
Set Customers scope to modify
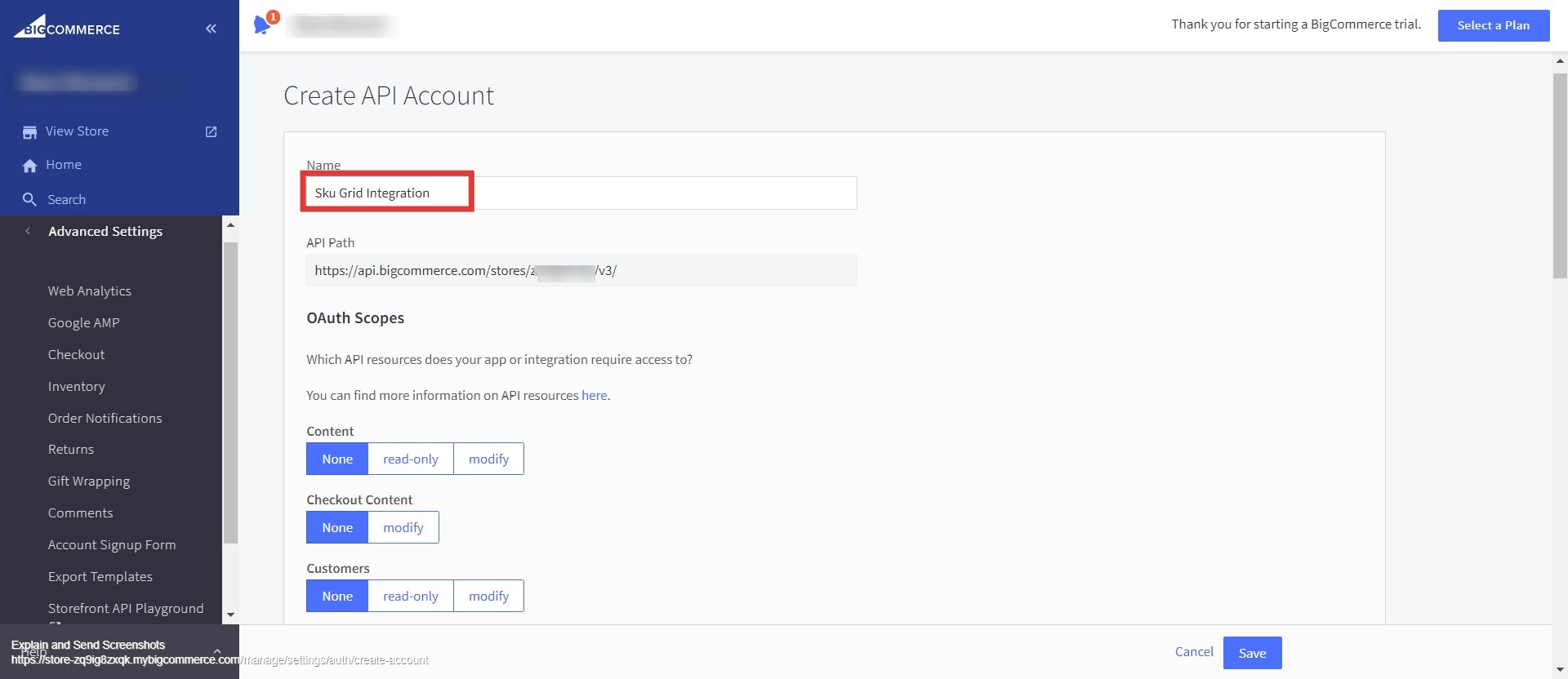(488, 596)
